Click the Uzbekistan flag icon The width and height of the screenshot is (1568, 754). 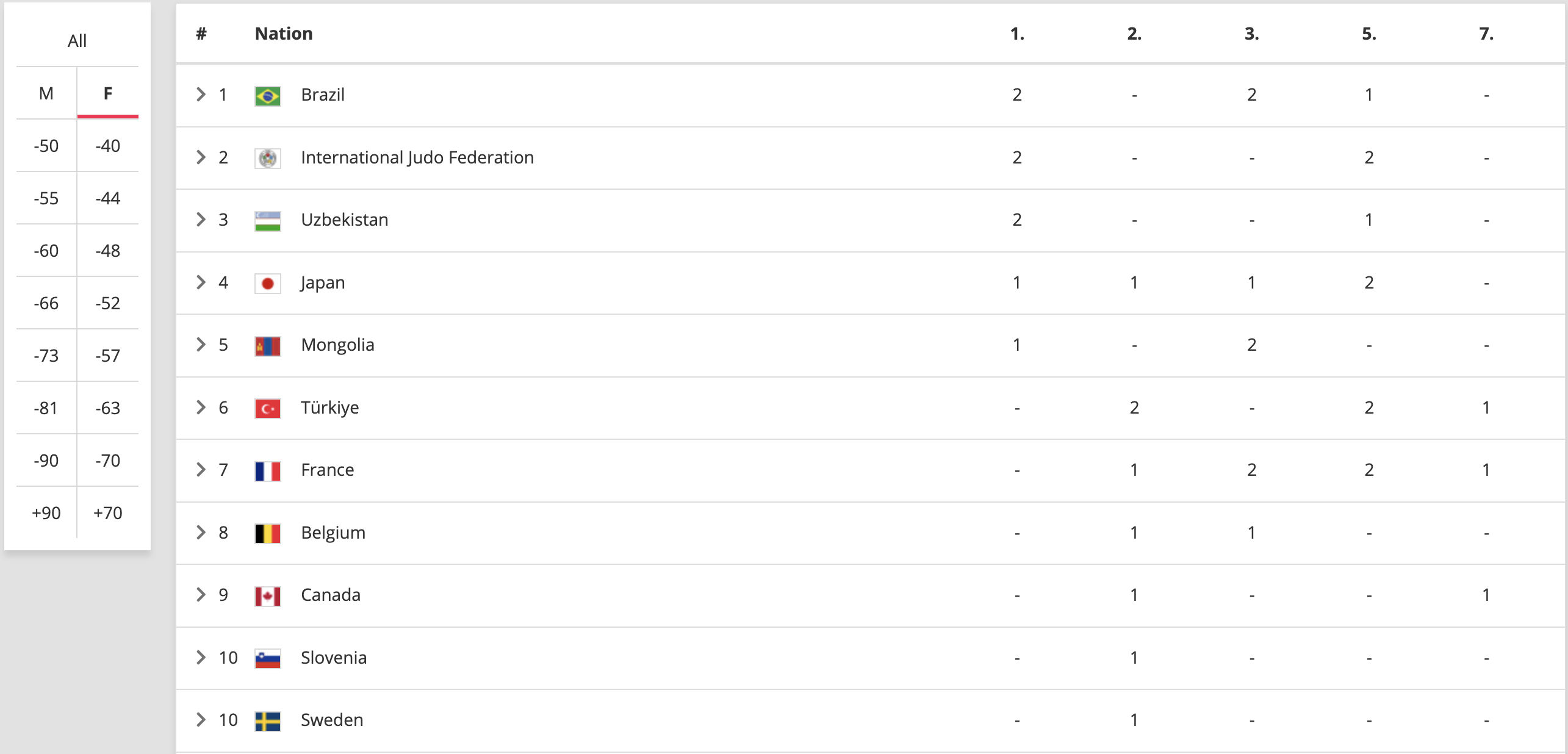267,221
